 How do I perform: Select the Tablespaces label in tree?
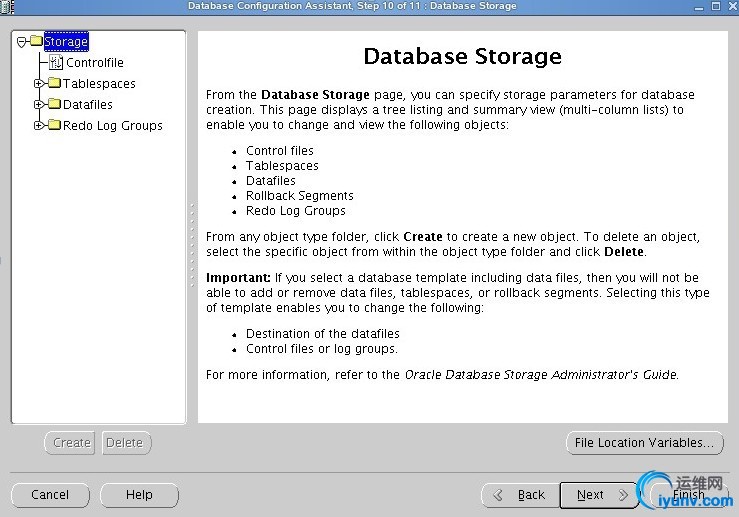99,84
